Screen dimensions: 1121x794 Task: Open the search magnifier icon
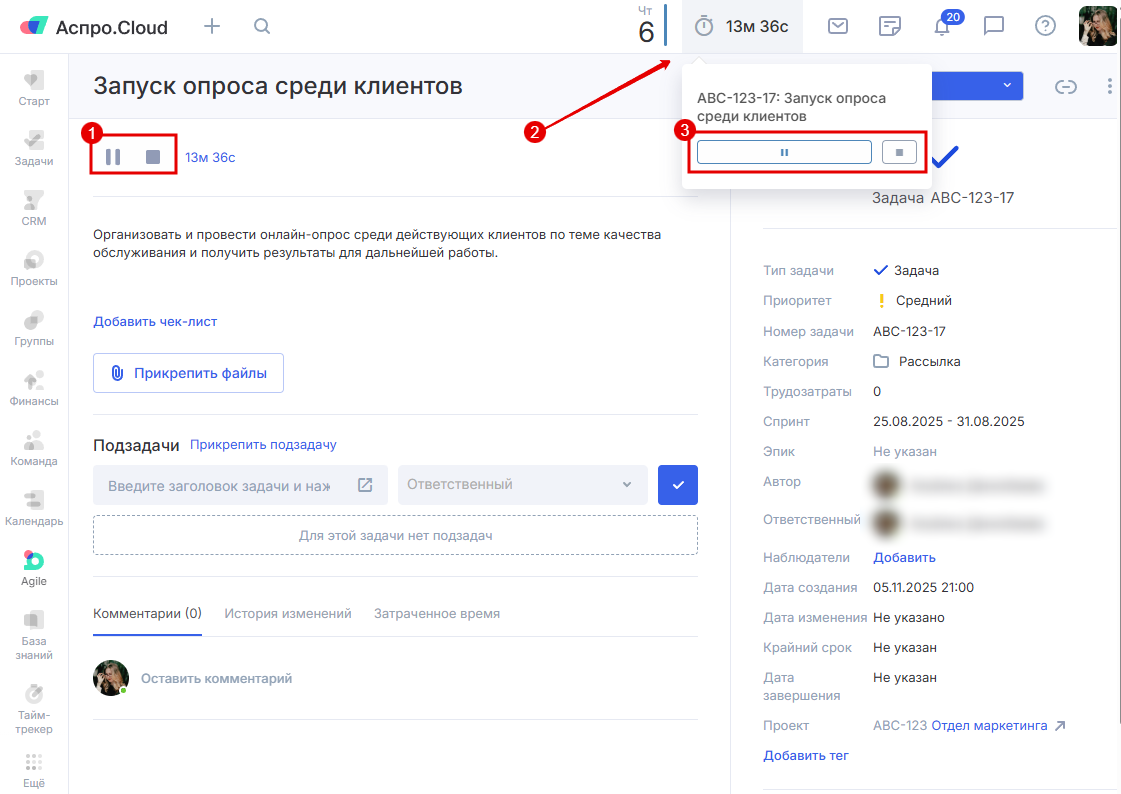(x=262, y=27)
